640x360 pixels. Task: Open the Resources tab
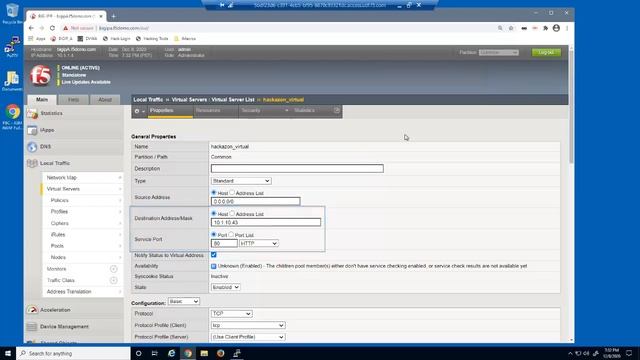pos(216,111)
